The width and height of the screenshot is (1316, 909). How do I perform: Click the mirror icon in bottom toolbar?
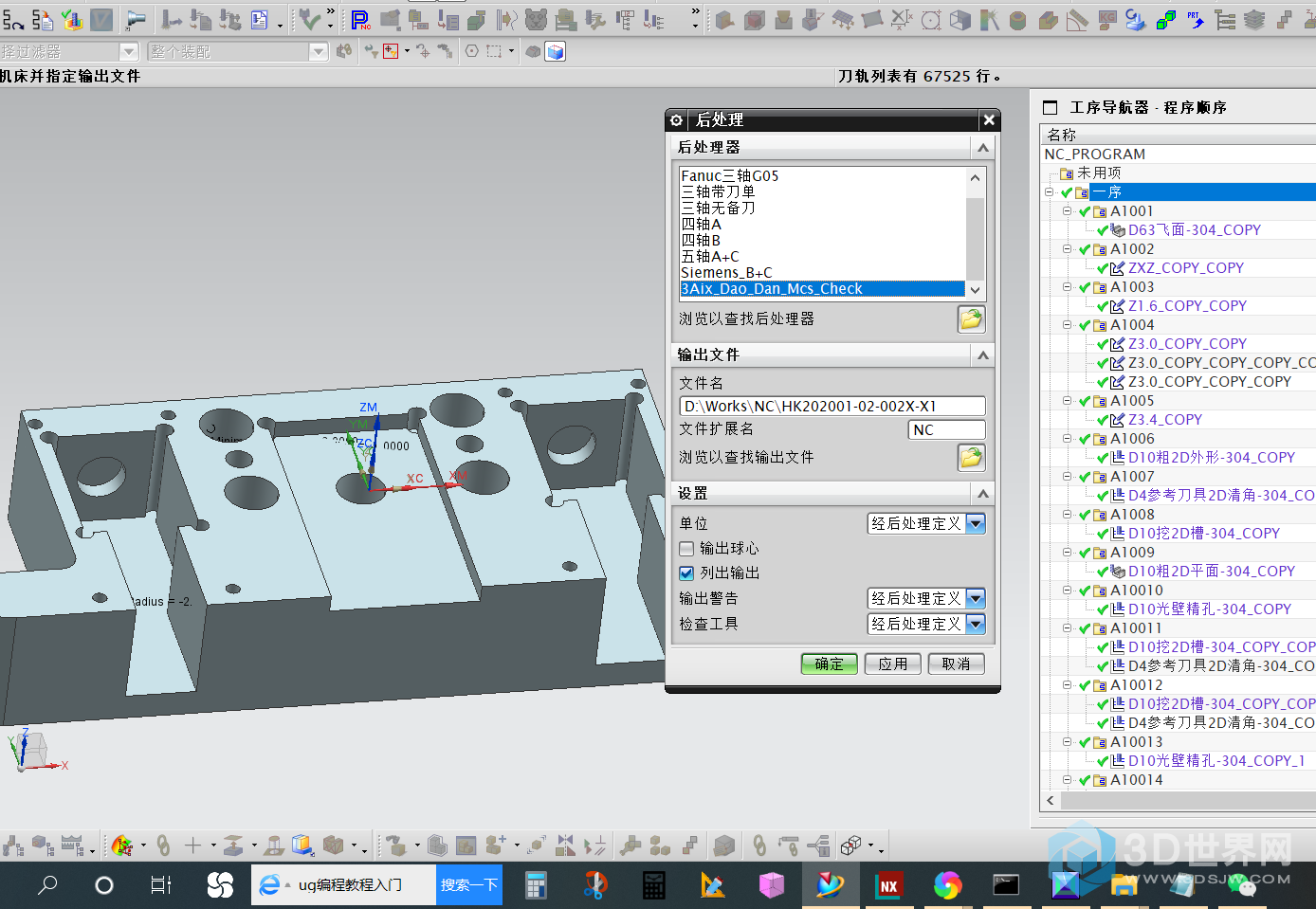click(566, 845)
